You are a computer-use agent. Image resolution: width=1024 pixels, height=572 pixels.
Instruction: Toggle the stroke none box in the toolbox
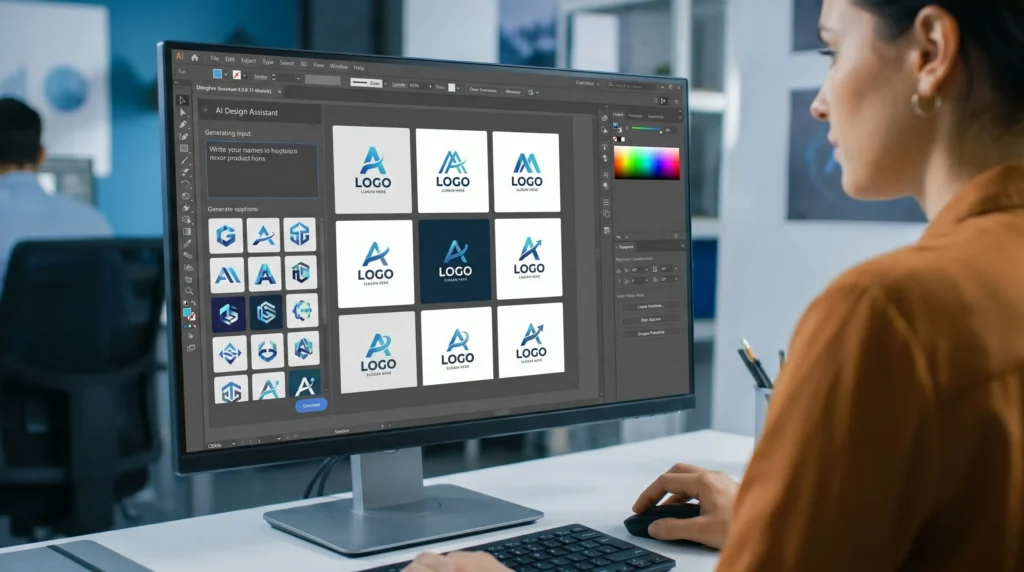(191, 317)
